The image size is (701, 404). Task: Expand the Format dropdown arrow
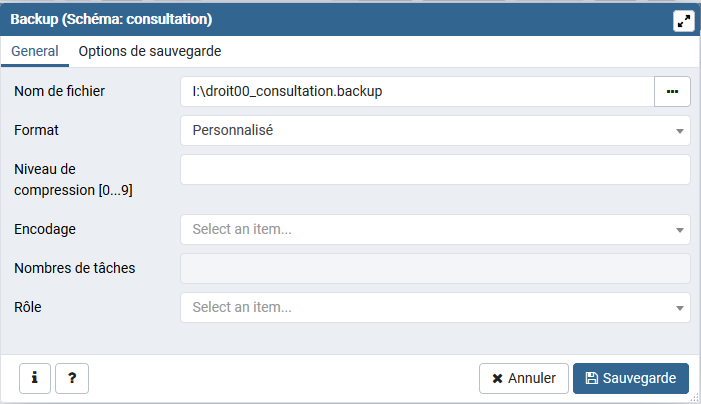click(680, 131)
